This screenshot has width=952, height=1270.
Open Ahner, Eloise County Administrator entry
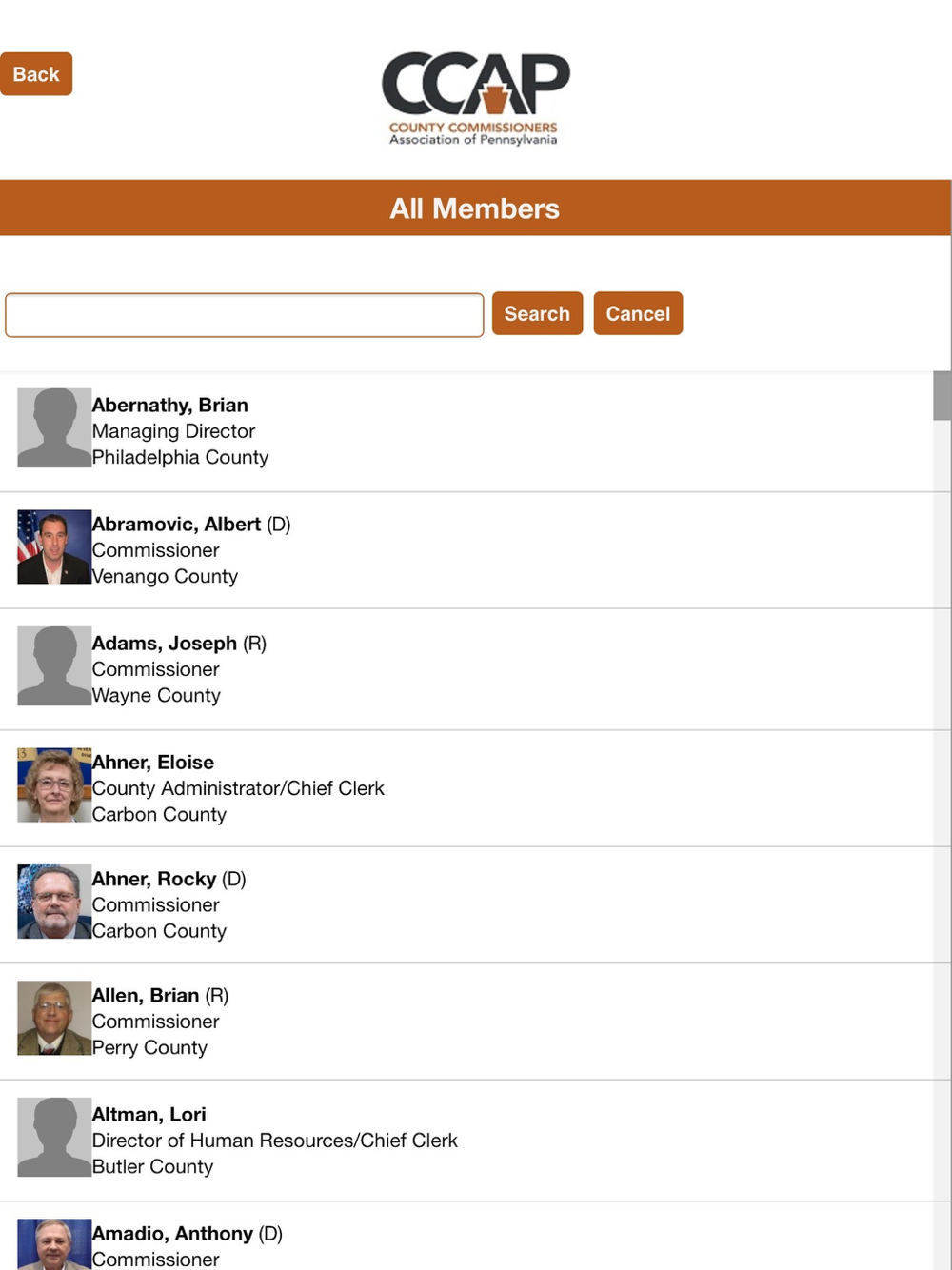click(466, 788)
